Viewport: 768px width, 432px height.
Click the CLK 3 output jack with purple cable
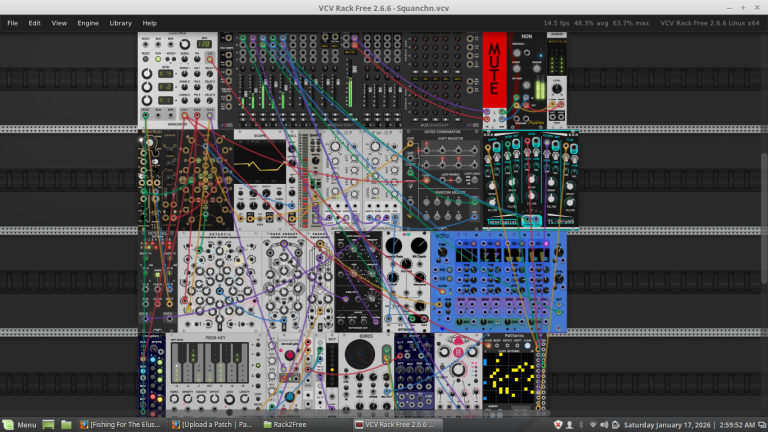coord(210,116)
